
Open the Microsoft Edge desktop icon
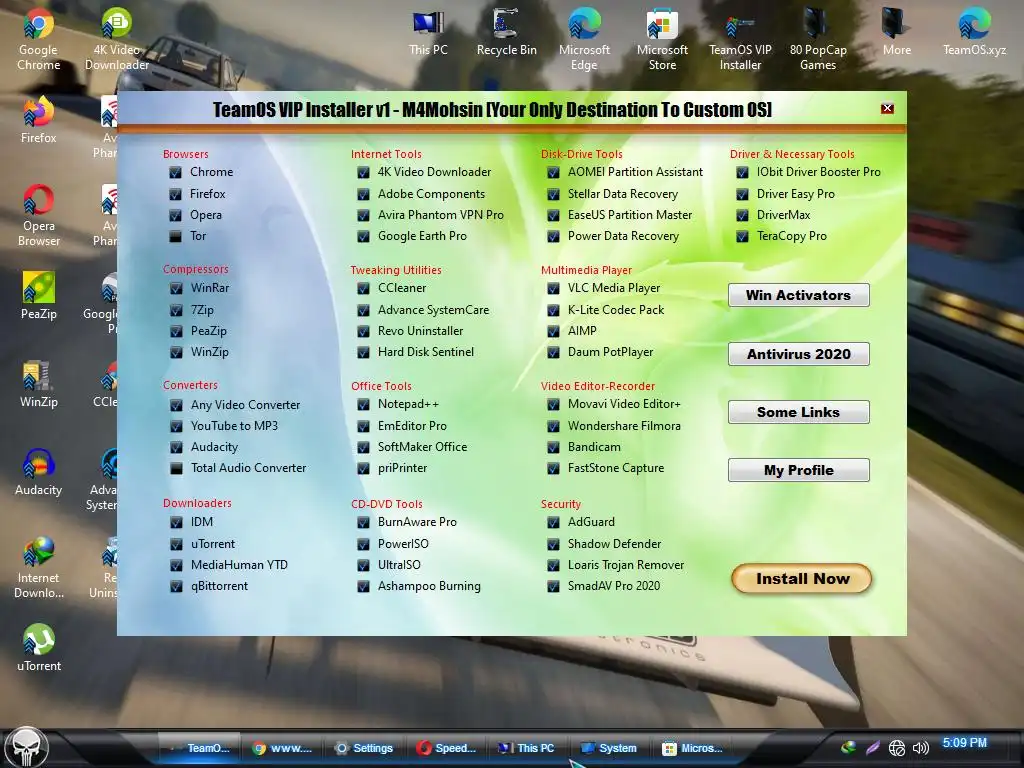tap(584, 39)
